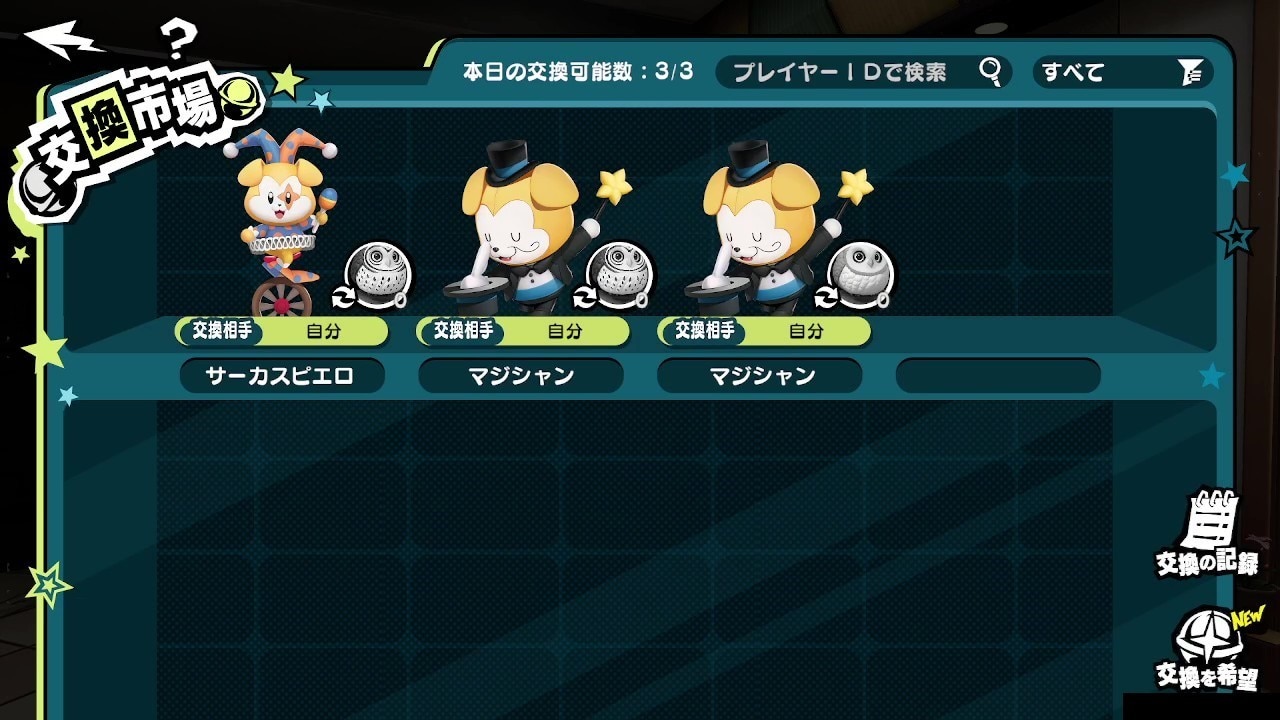Click the filter sort icon
This screenshot has width=1280, height=720.
pyautogui.click(x=1190, y=72)
